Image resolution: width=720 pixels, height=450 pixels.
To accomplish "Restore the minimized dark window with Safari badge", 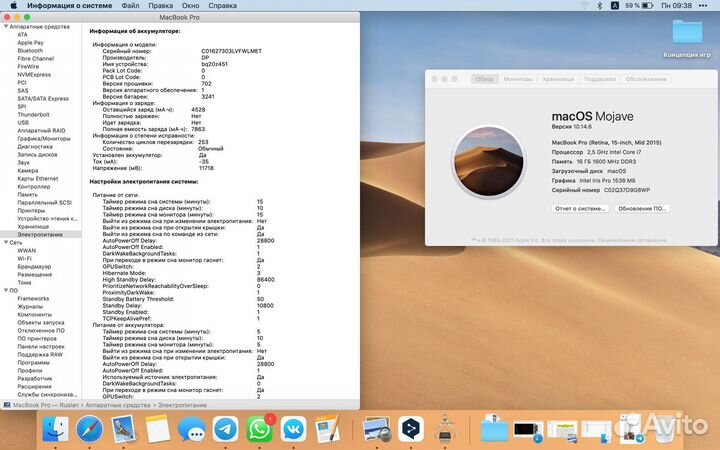I will point(528,432).
